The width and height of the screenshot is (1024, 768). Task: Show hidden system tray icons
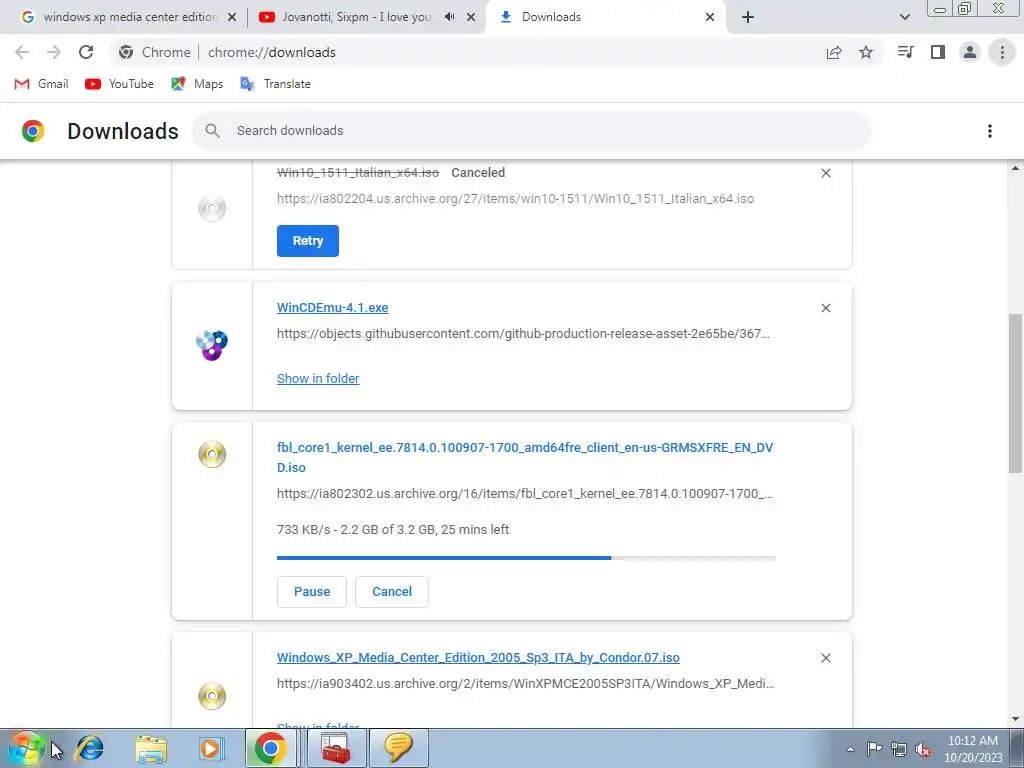pyautogui.click(x=850, y=749)
